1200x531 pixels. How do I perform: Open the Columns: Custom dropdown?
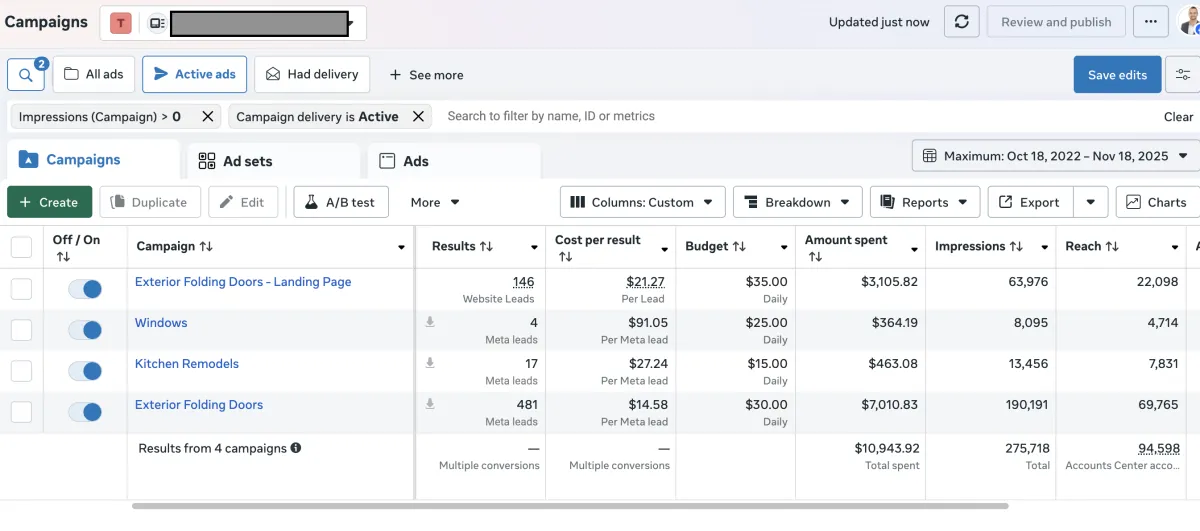pyautogui.click(x=642, y=202)
